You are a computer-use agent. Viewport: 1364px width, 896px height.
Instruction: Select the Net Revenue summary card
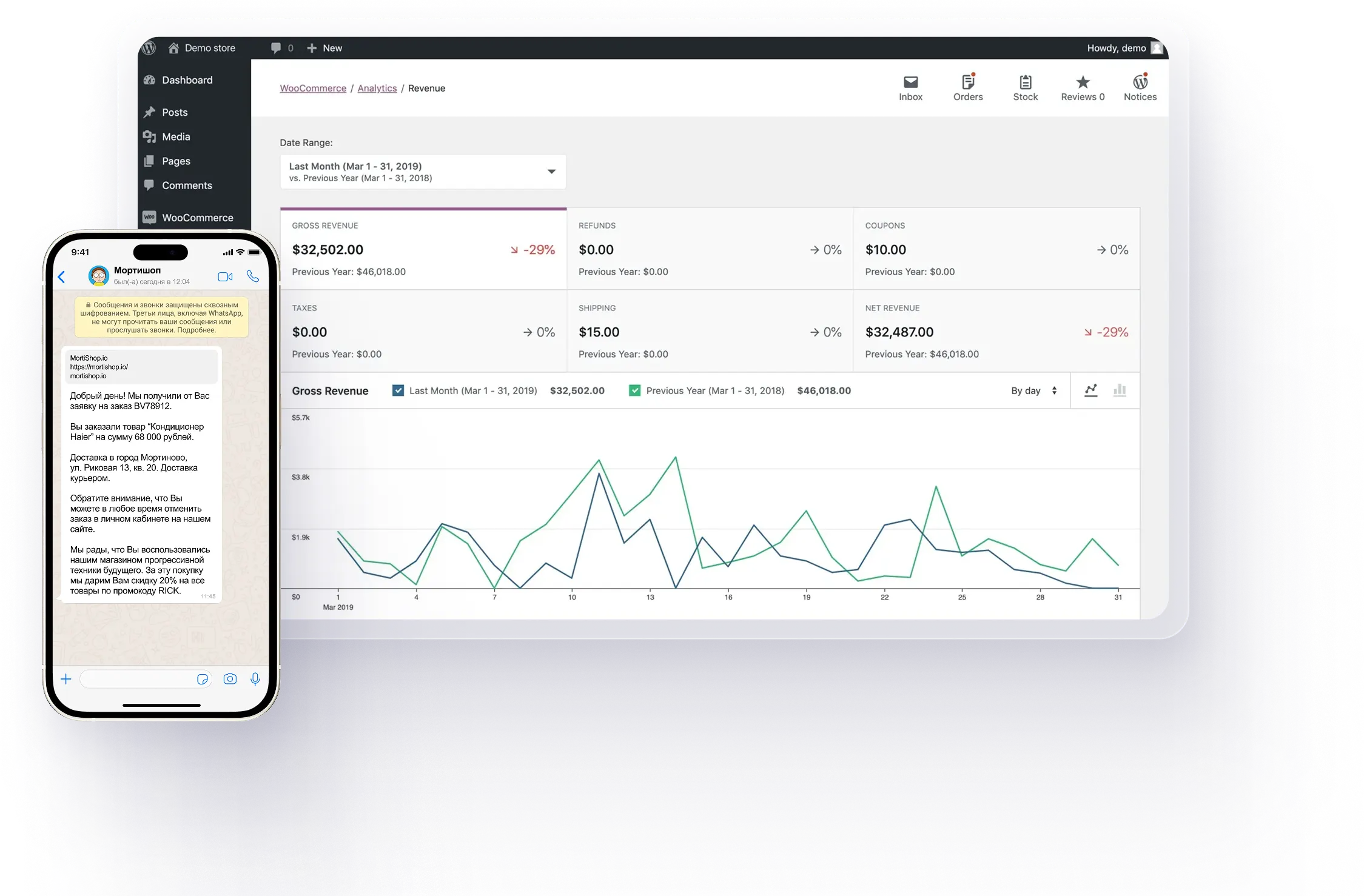coord(996,331)
